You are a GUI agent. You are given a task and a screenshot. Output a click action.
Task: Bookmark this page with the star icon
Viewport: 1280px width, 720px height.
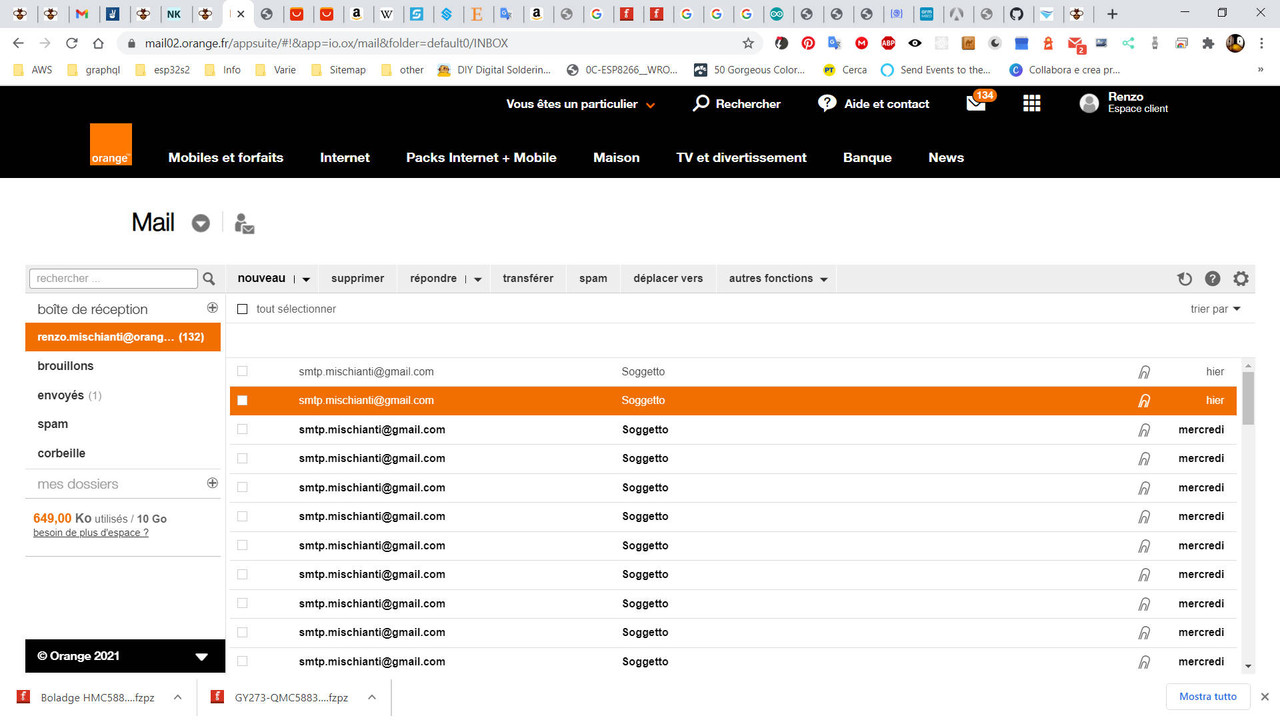[x=748, y=43]
